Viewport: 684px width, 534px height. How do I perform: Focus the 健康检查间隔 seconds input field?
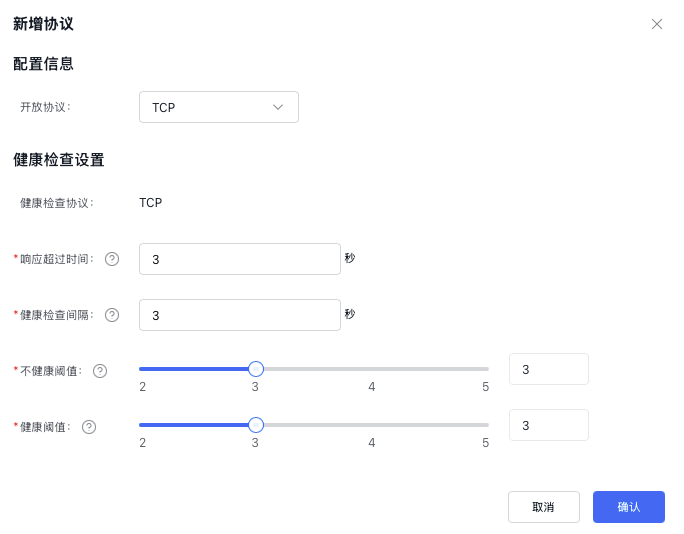(x=240, y=315)
